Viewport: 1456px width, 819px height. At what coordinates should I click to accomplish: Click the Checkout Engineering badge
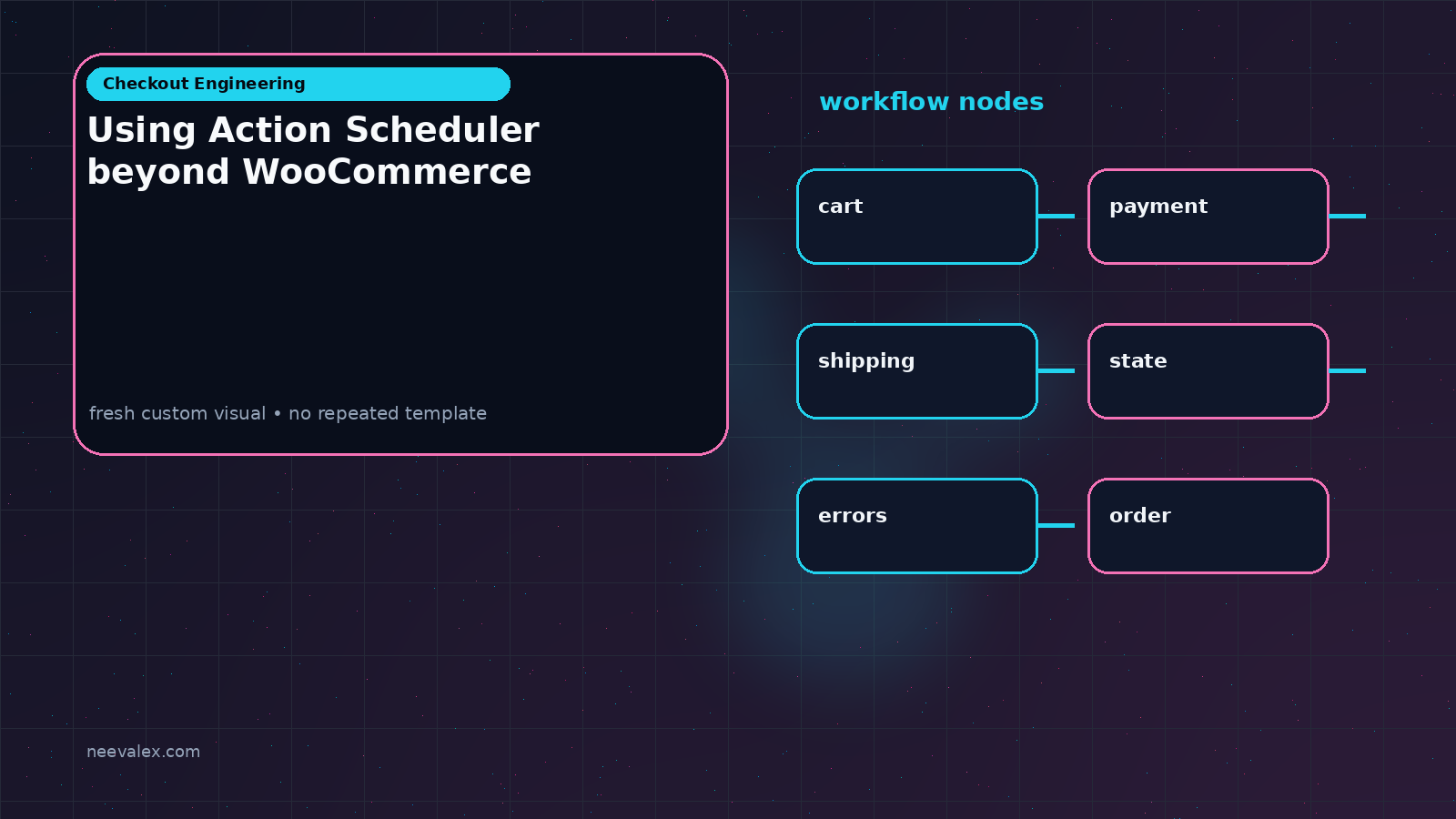click(298, 84)
